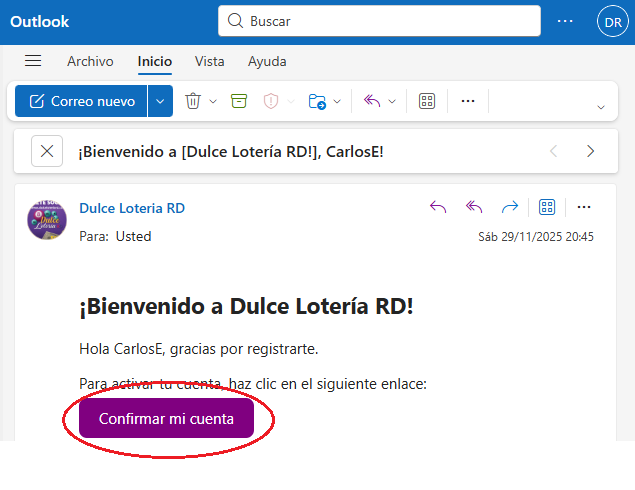
Task: Click the Outlook brand title
Action: [x=40, y=21]
